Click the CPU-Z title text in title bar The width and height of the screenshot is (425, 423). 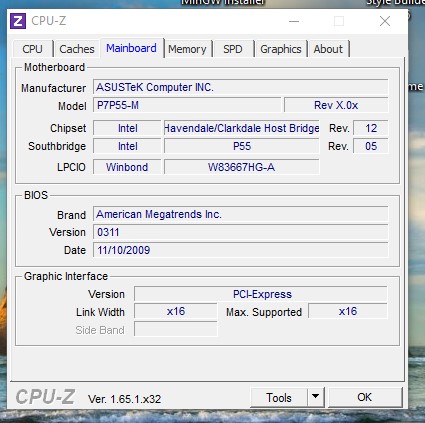tap(49, 21)
